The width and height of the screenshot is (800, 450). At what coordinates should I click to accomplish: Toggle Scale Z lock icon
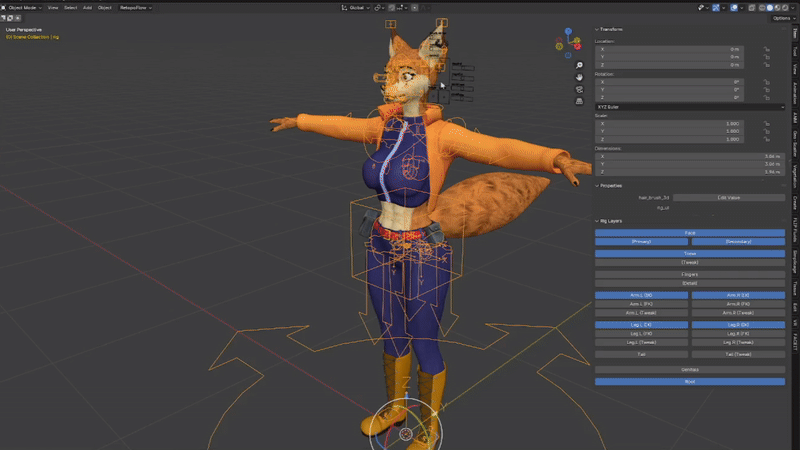766,139
